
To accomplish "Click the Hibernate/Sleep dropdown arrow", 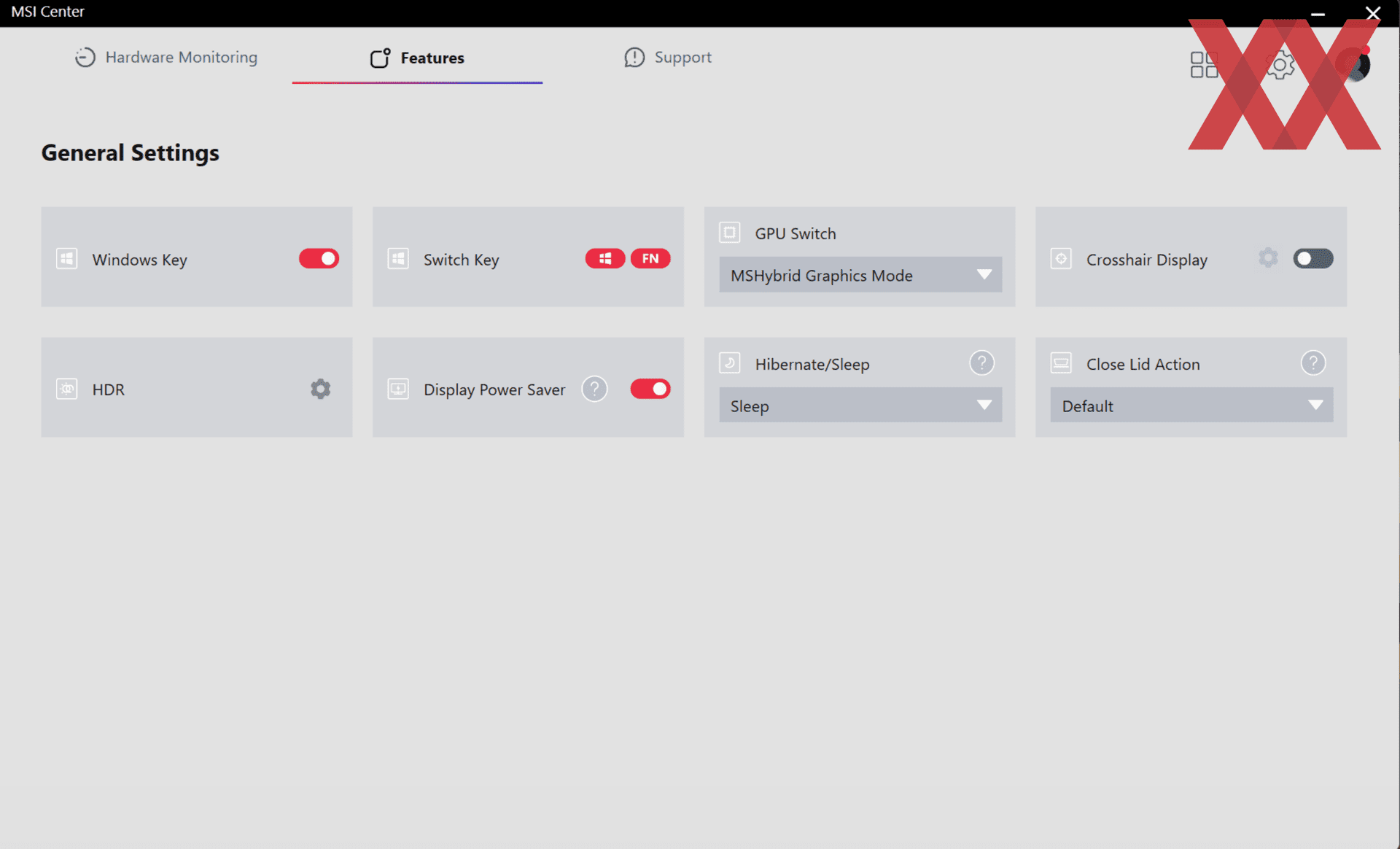I will (x=984, y=406).
